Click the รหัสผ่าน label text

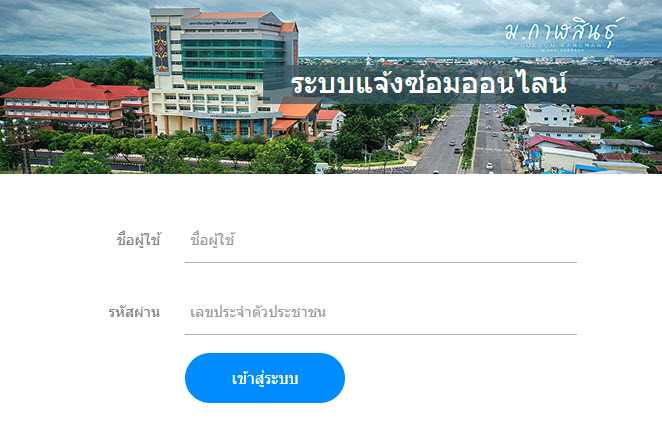tap(134, 312)
